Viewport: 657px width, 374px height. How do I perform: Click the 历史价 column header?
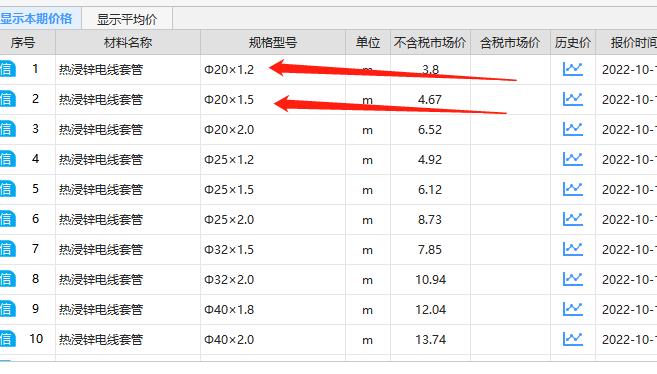click(573, 42)
